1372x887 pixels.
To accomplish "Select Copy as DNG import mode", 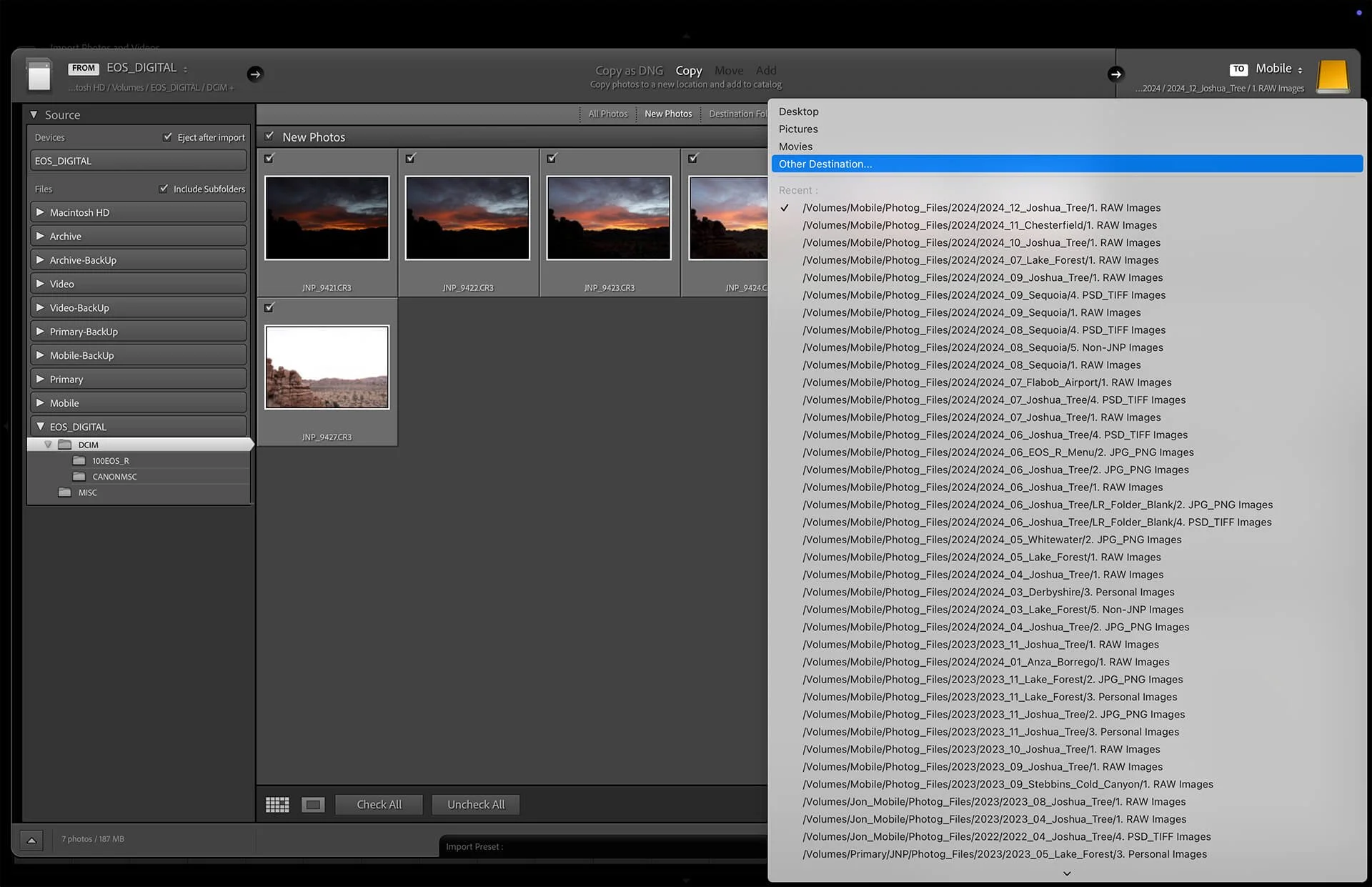I will (629, 70).
